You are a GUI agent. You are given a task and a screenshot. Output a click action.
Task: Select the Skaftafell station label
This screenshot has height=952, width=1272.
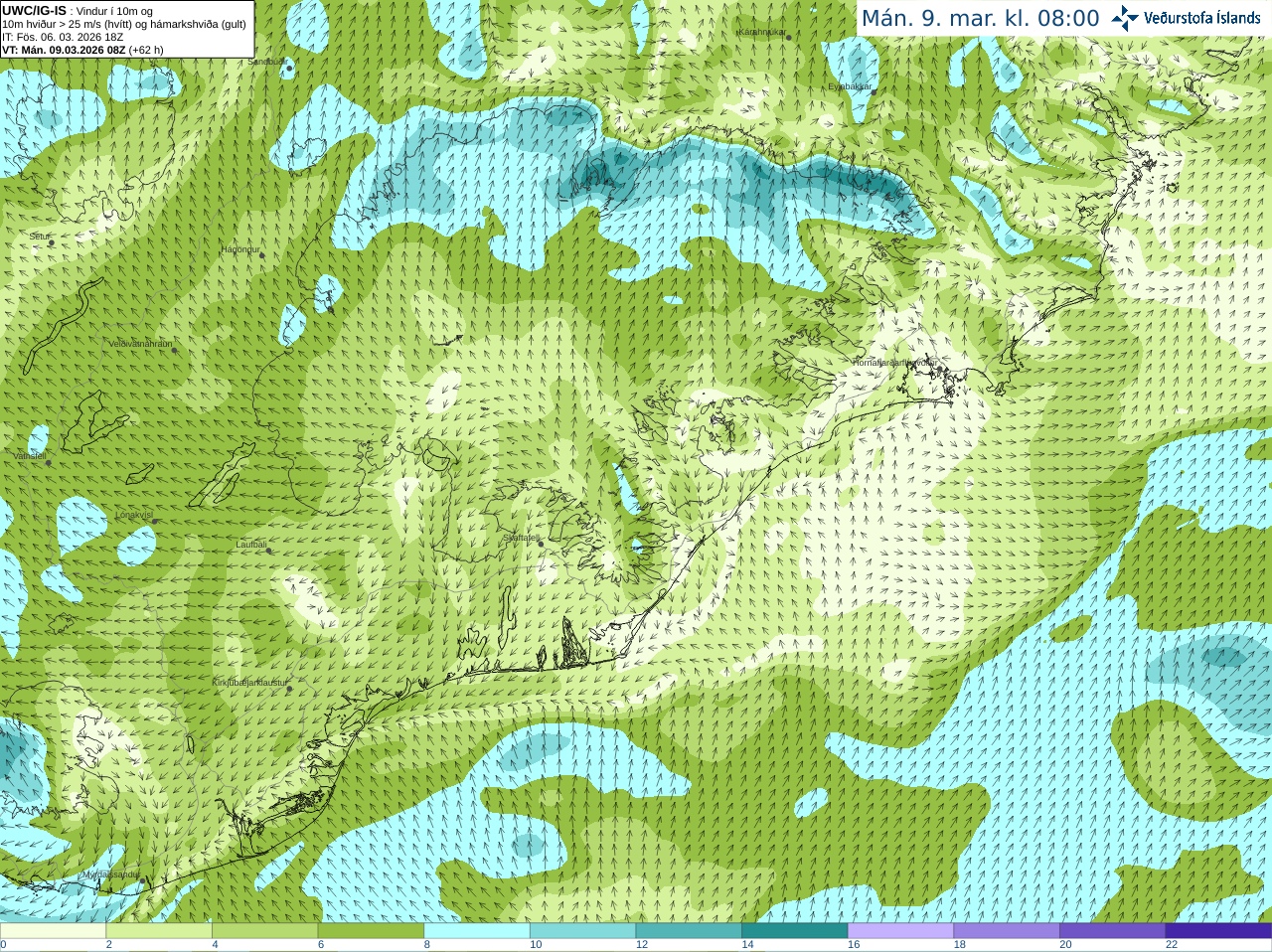point(521,538)
